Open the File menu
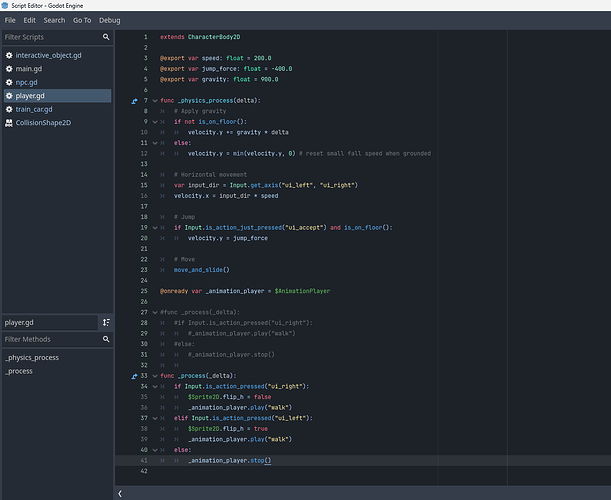The height and width of the screenshot is (500, 611). click(x=11, y=20)
